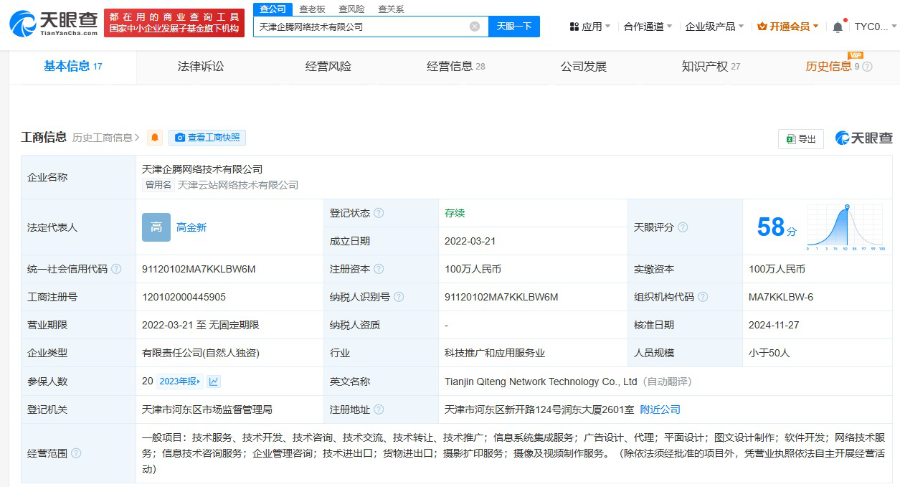Click the notification bell in top bar
Screen dimensions: 900x487
838,26
